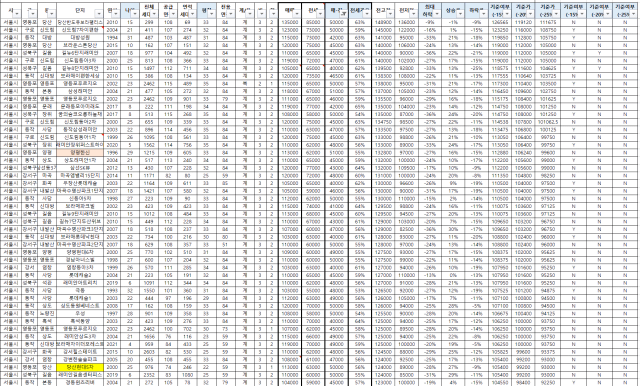Select the build year 2020 cell
640x386 pixels.
(112, 145)
